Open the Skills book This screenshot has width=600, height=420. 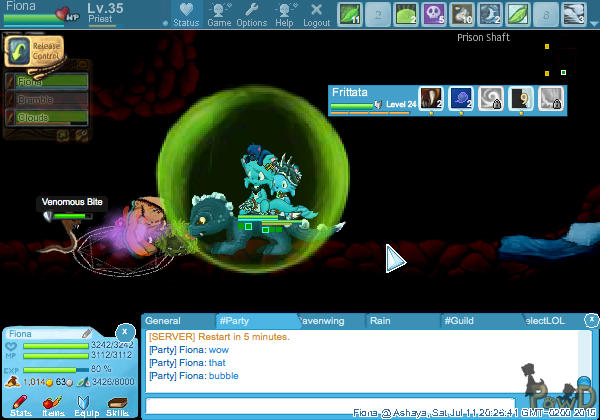coord(117,402)
